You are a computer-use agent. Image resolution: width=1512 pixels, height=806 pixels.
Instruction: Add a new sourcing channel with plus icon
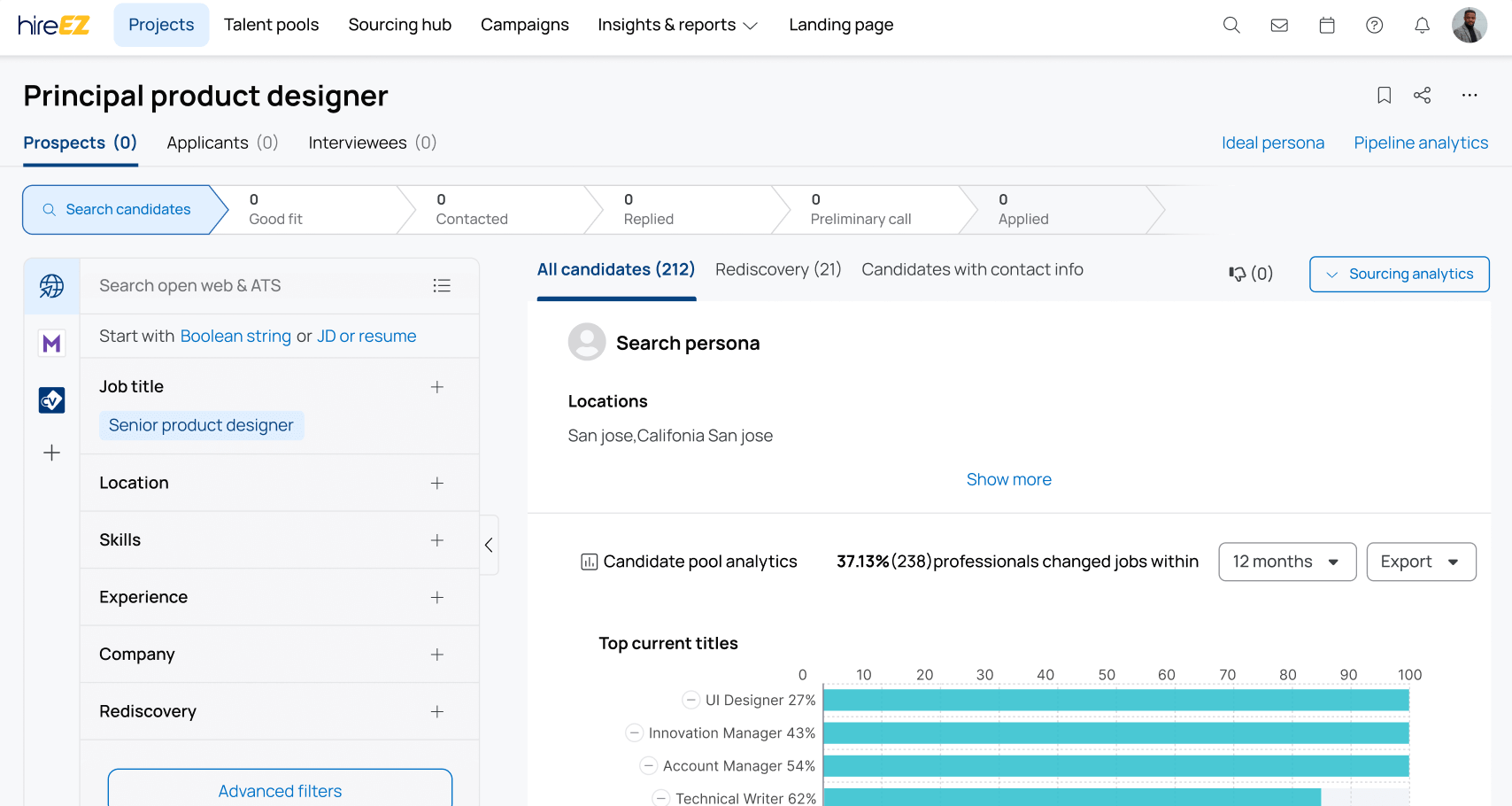coord(51,453)
